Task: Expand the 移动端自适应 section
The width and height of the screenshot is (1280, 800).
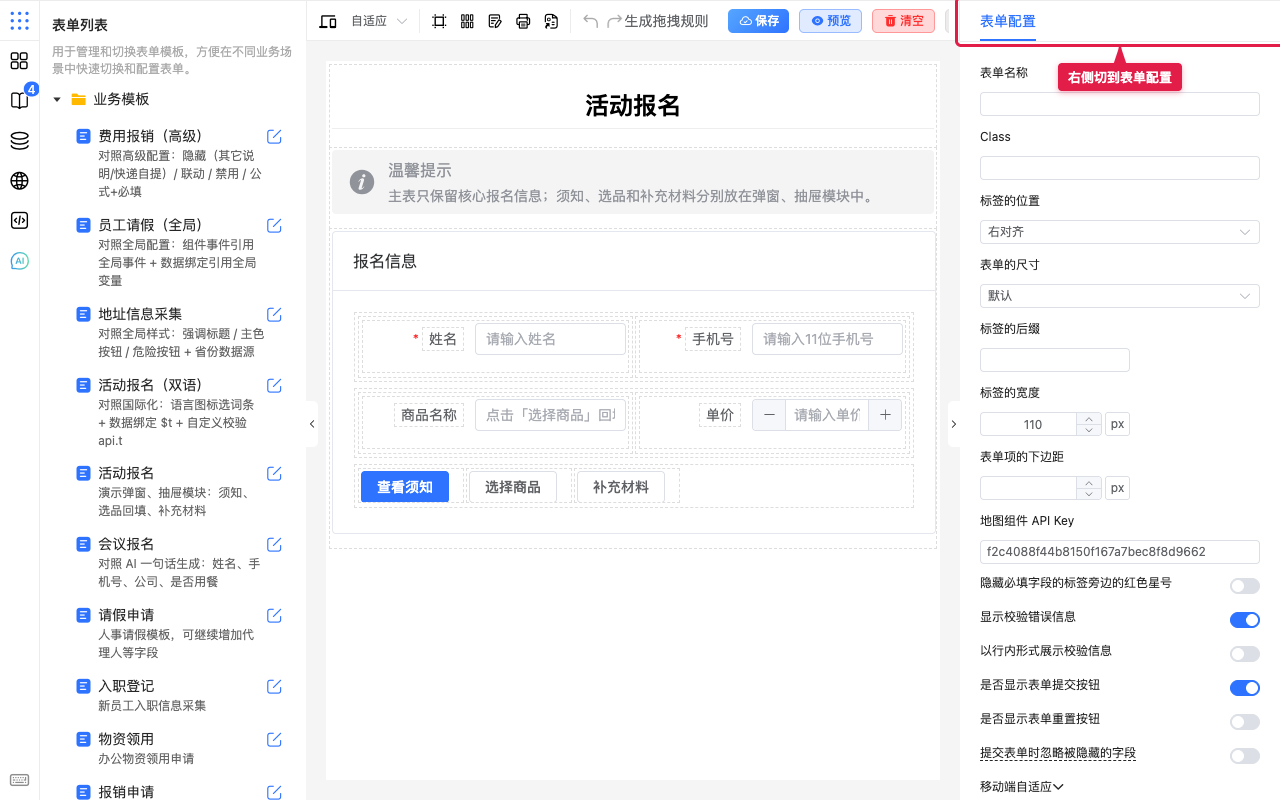Action: pyautogui.click(x=1022, y=787)
